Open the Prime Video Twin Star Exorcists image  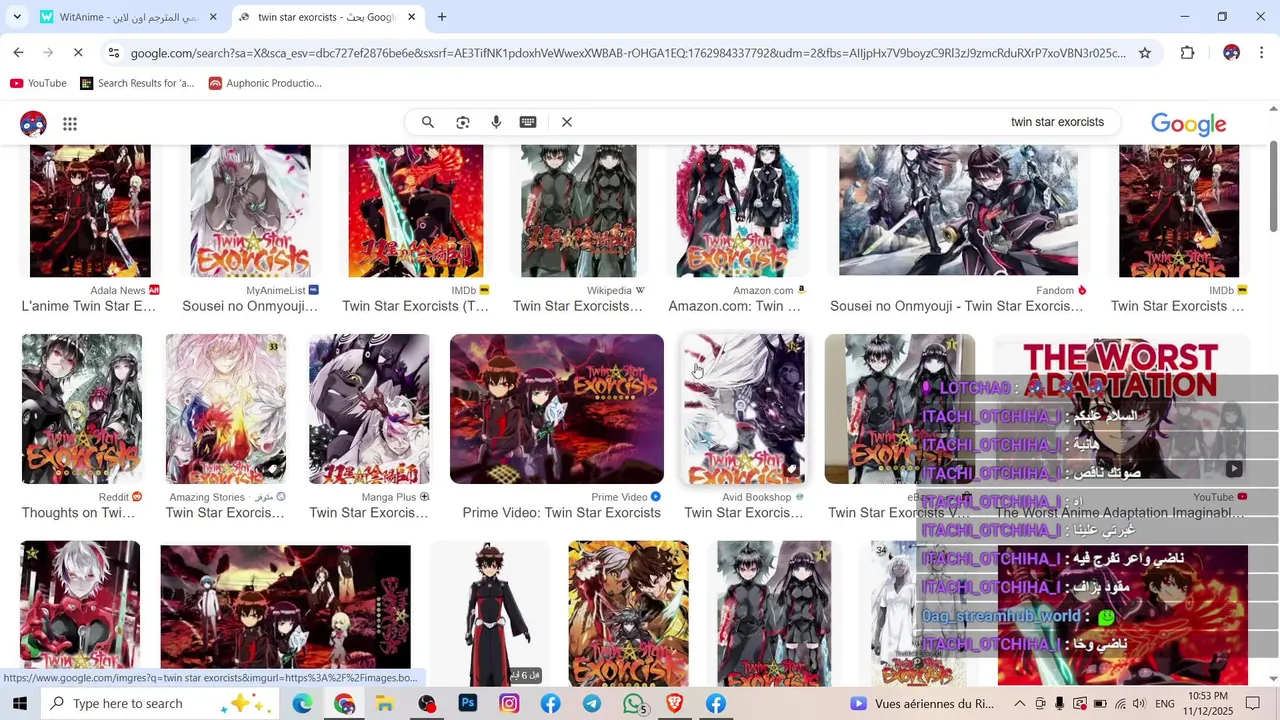click(557, 409)
